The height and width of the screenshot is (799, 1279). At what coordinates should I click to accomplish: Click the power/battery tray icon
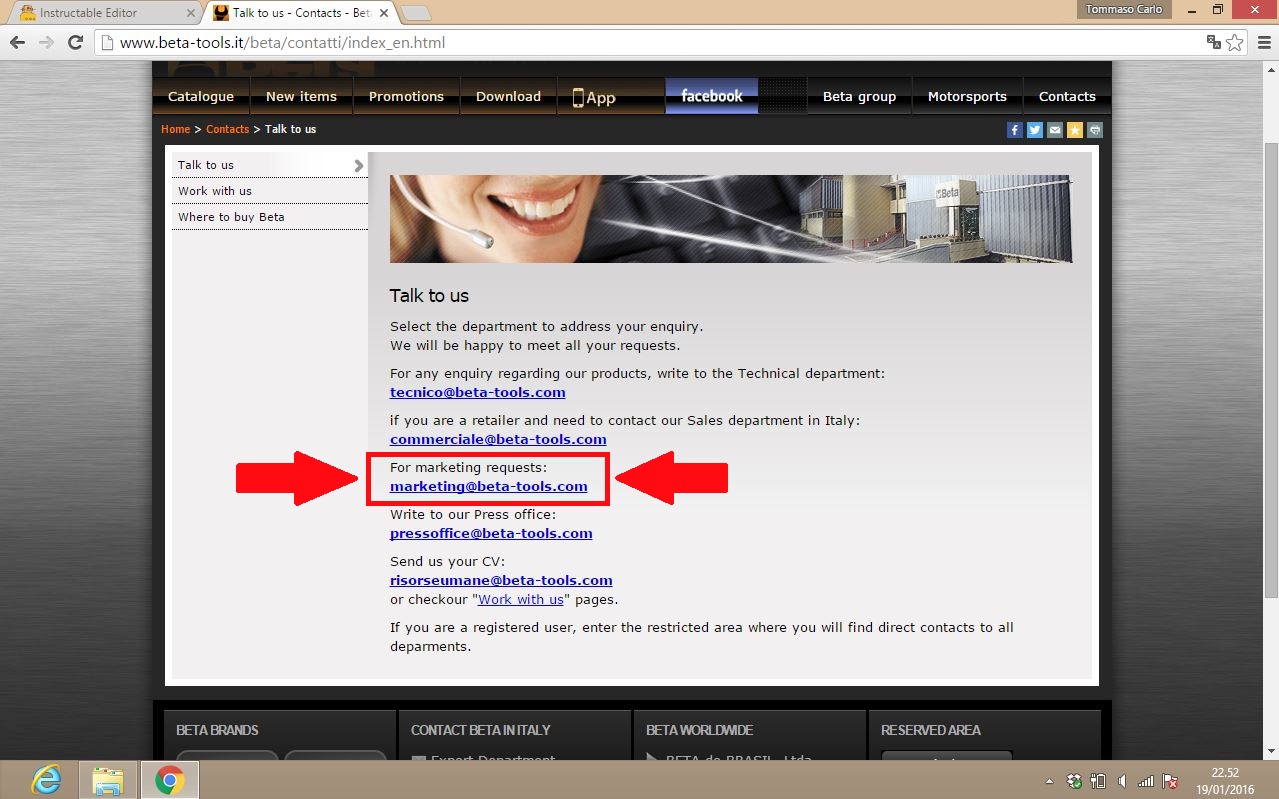1098,781
